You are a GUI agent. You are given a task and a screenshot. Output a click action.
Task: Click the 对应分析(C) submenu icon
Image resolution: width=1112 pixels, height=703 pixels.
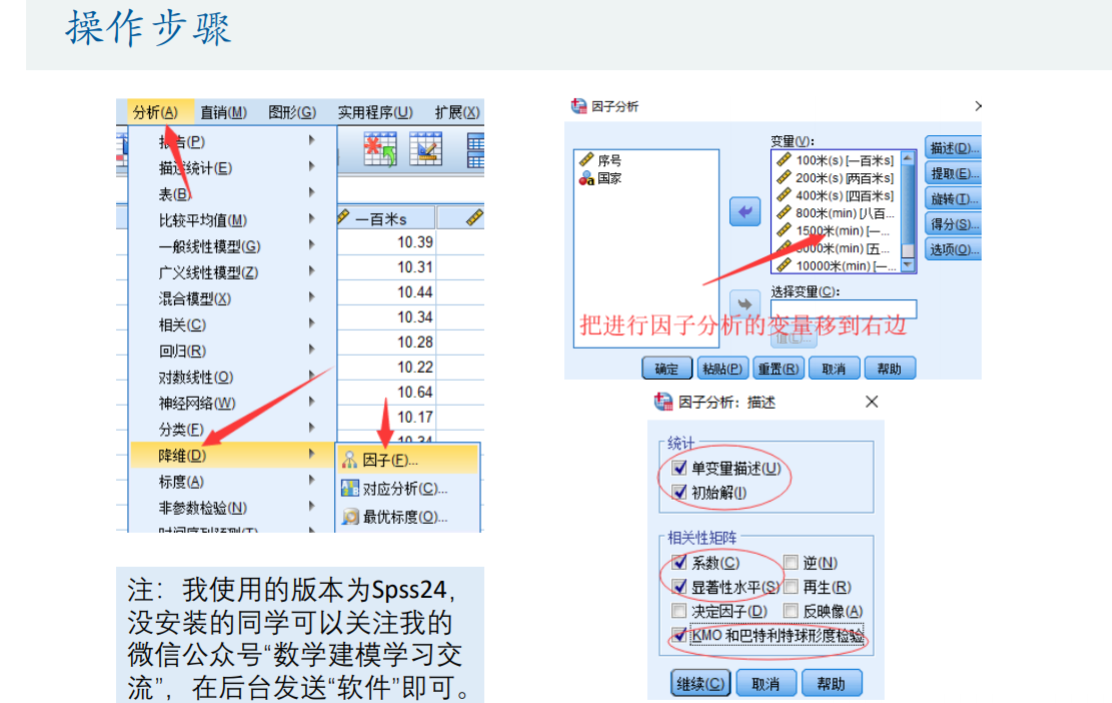click(349, 489)
